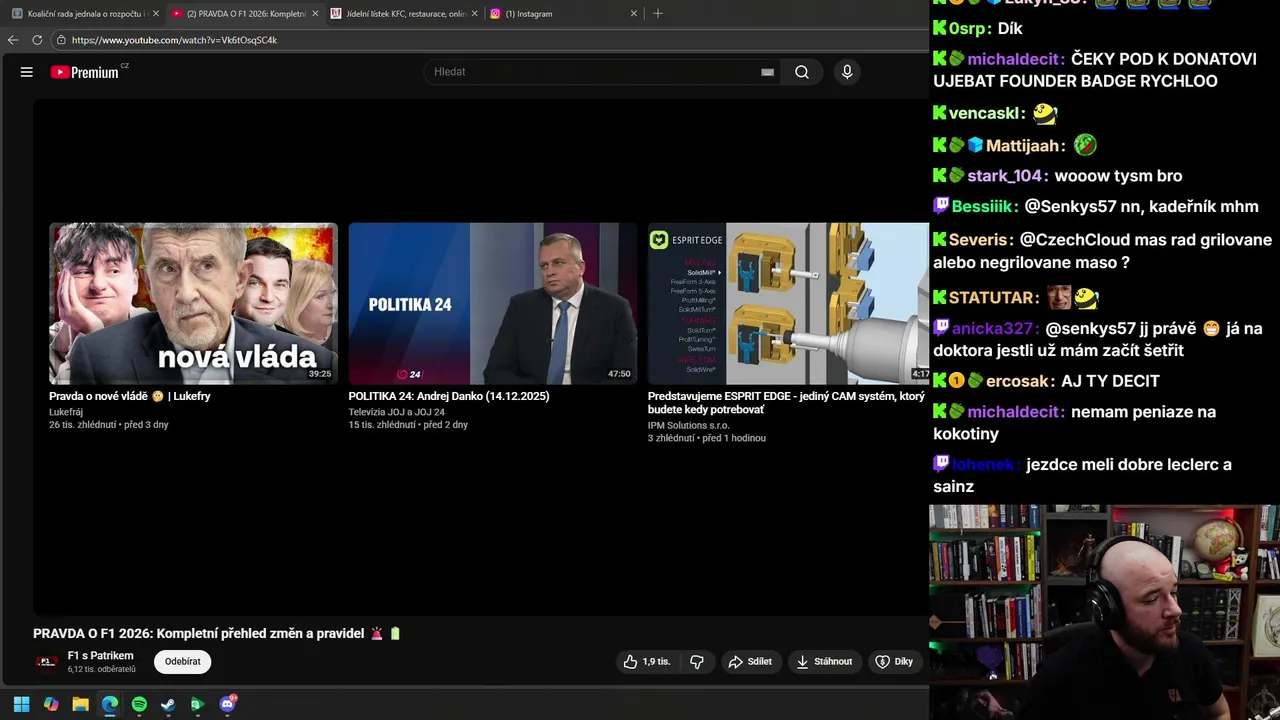Click the 39:25 duration badge

320,374
